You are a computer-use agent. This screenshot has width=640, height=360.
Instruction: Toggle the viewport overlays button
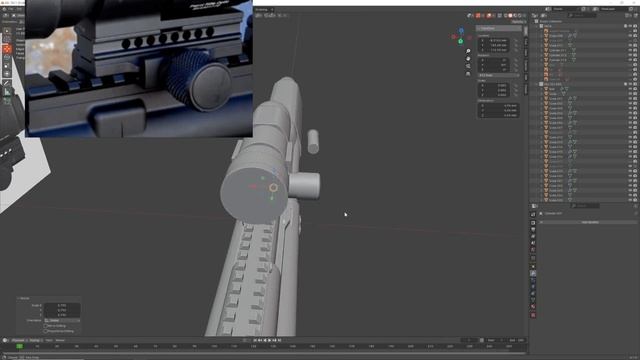pos(489,16)
